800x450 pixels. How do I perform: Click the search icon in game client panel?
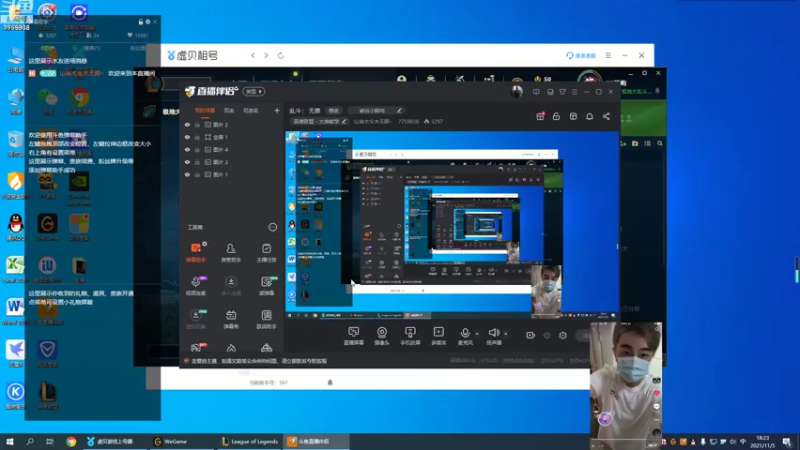tap(660, 144)
